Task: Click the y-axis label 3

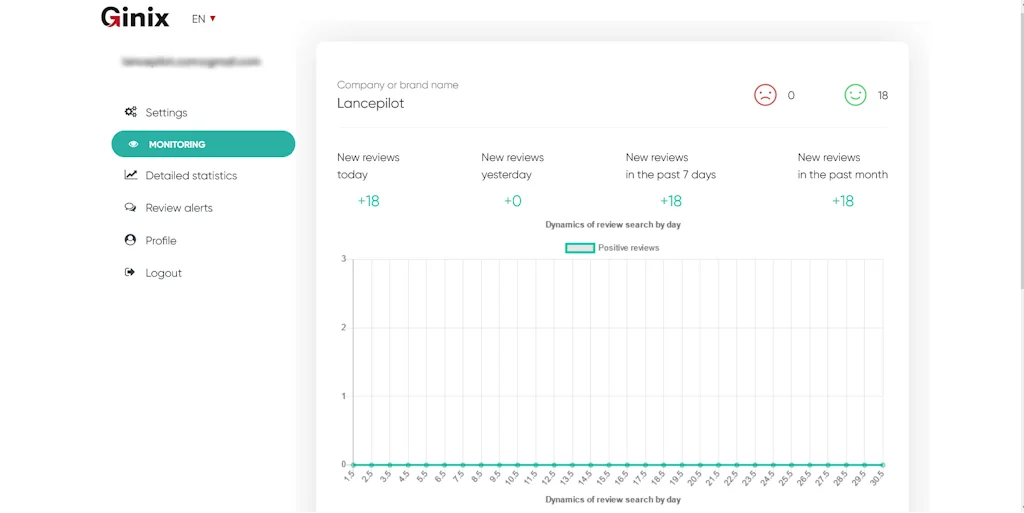Action: point(344,259)
